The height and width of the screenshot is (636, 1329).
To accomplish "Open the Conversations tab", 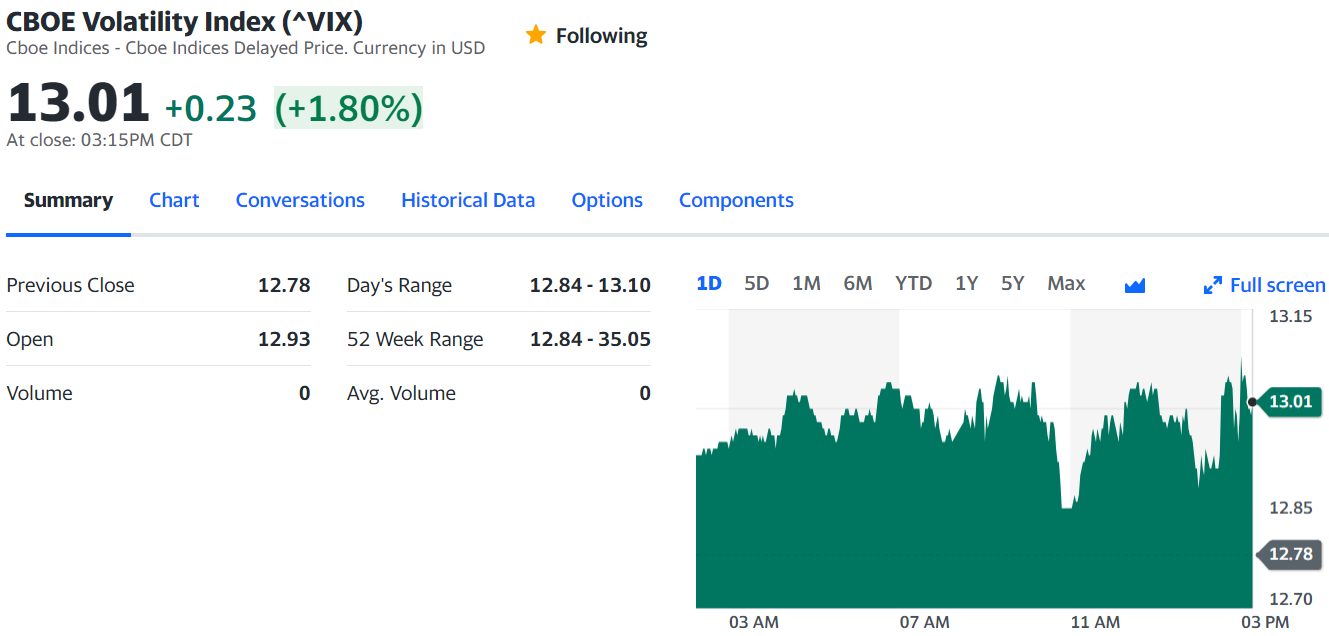I will tap(300, 200).
